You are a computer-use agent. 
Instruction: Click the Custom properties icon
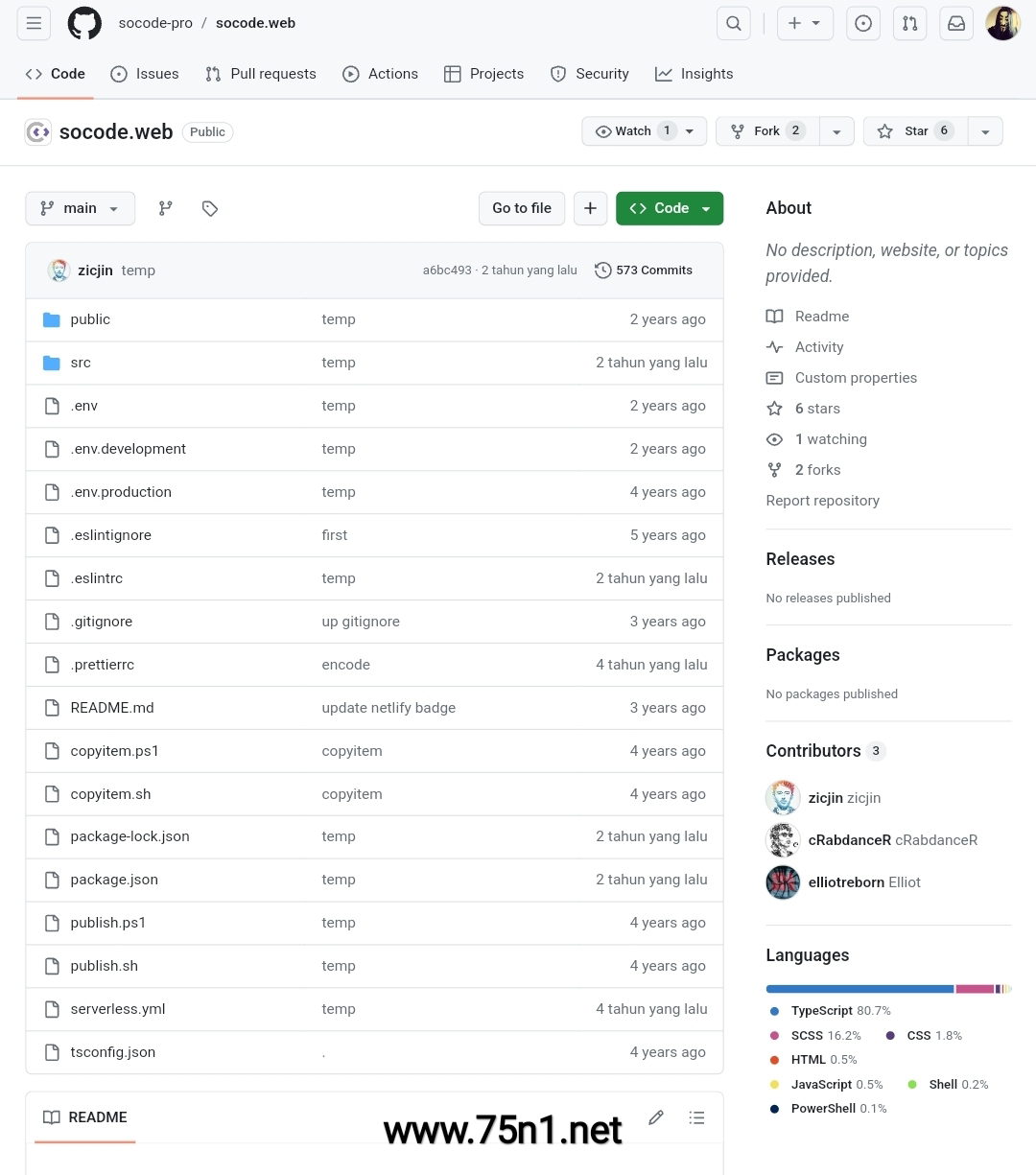pyautogui.click(x=774, y=378)
